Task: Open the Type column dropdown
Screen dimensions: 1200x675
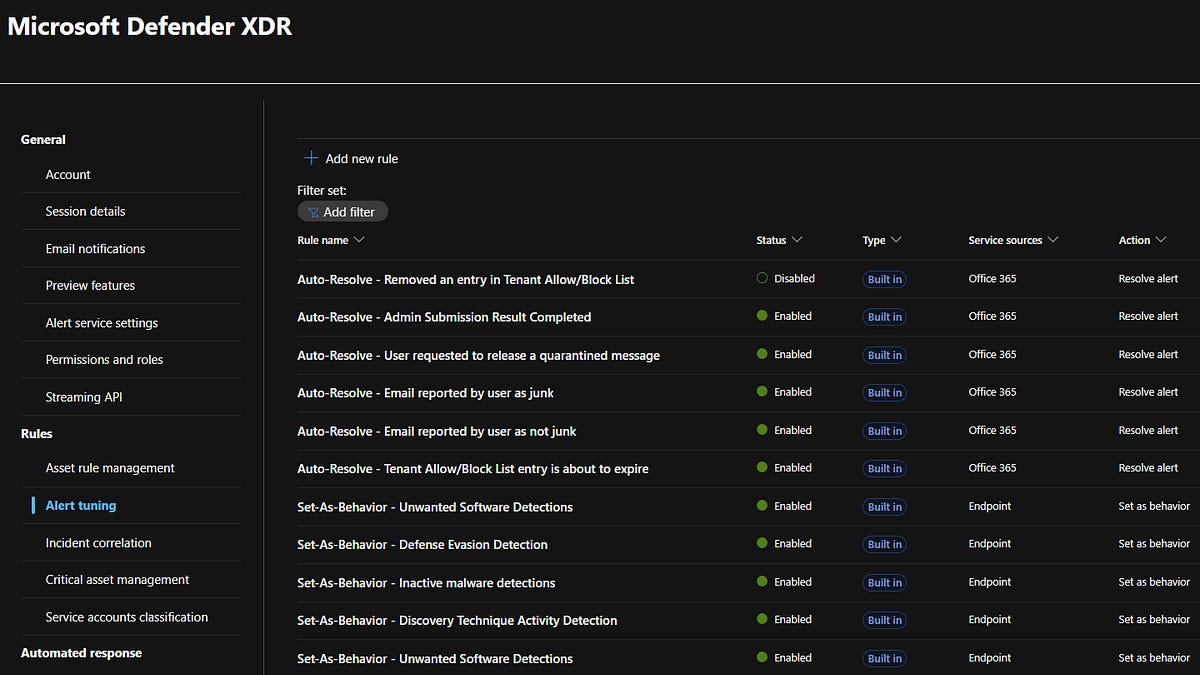Action: click(896, 240)
